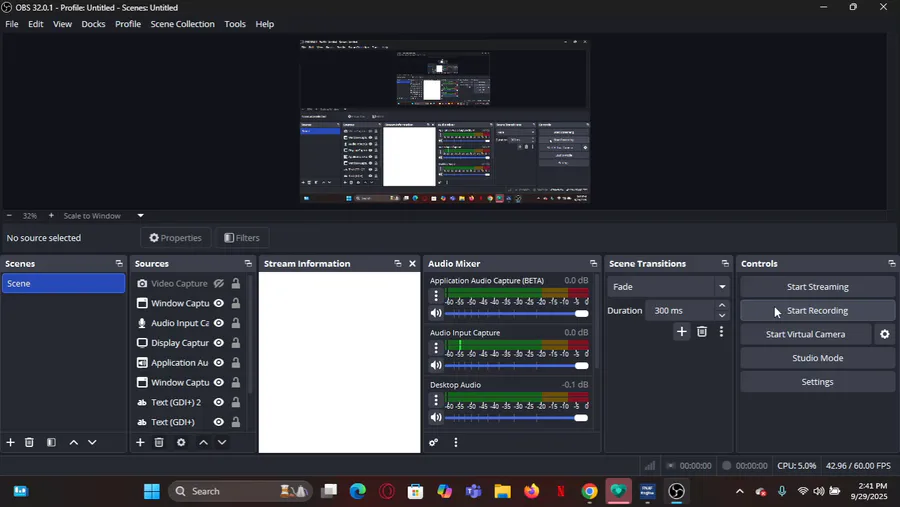Open source properties gear in Sources panel
Image resolution: width=900 pixels, height=507 pixels.
coord(181,442)
